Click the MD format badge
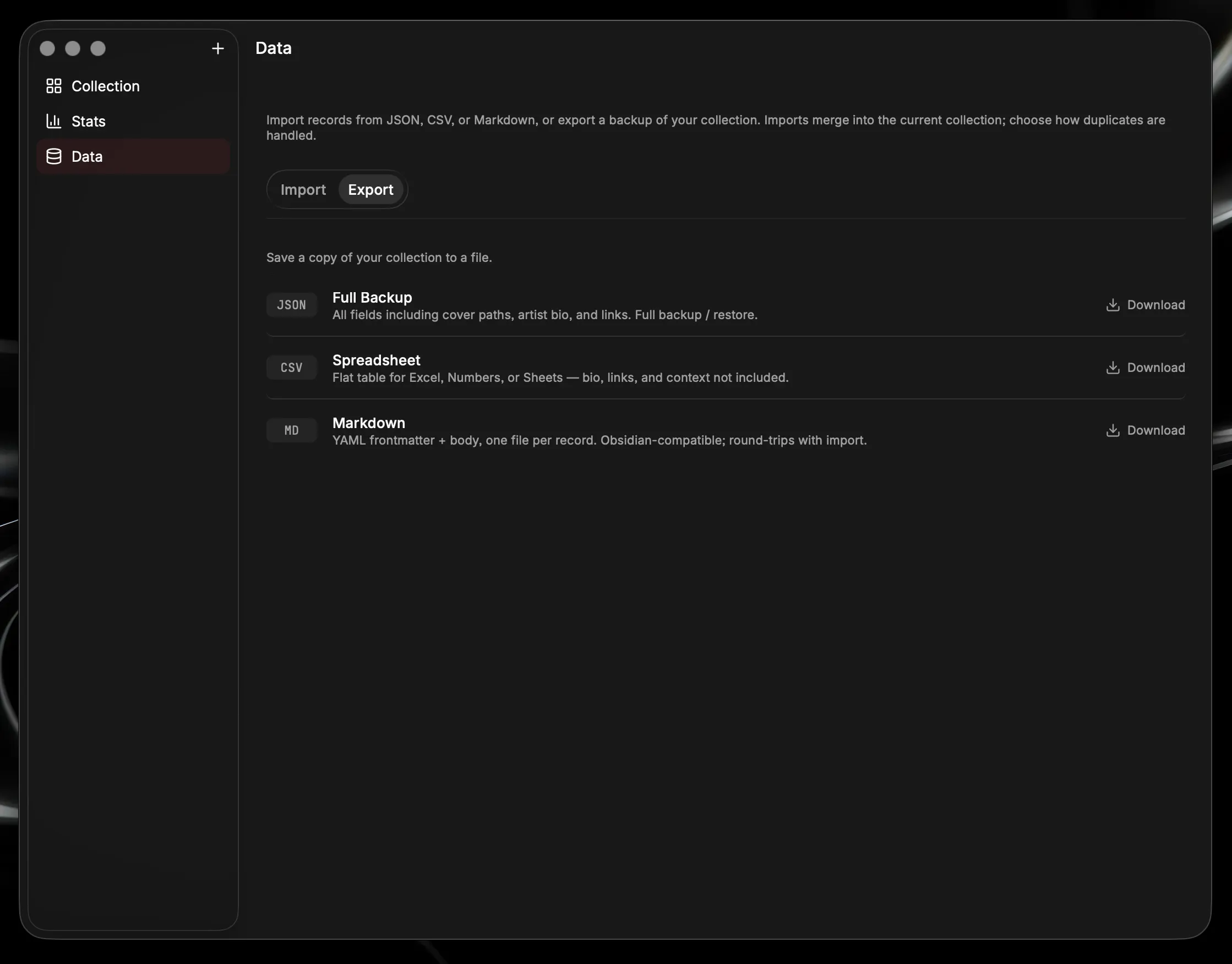This screenshot has height=964, width=1232. click(x=291, y=430)
